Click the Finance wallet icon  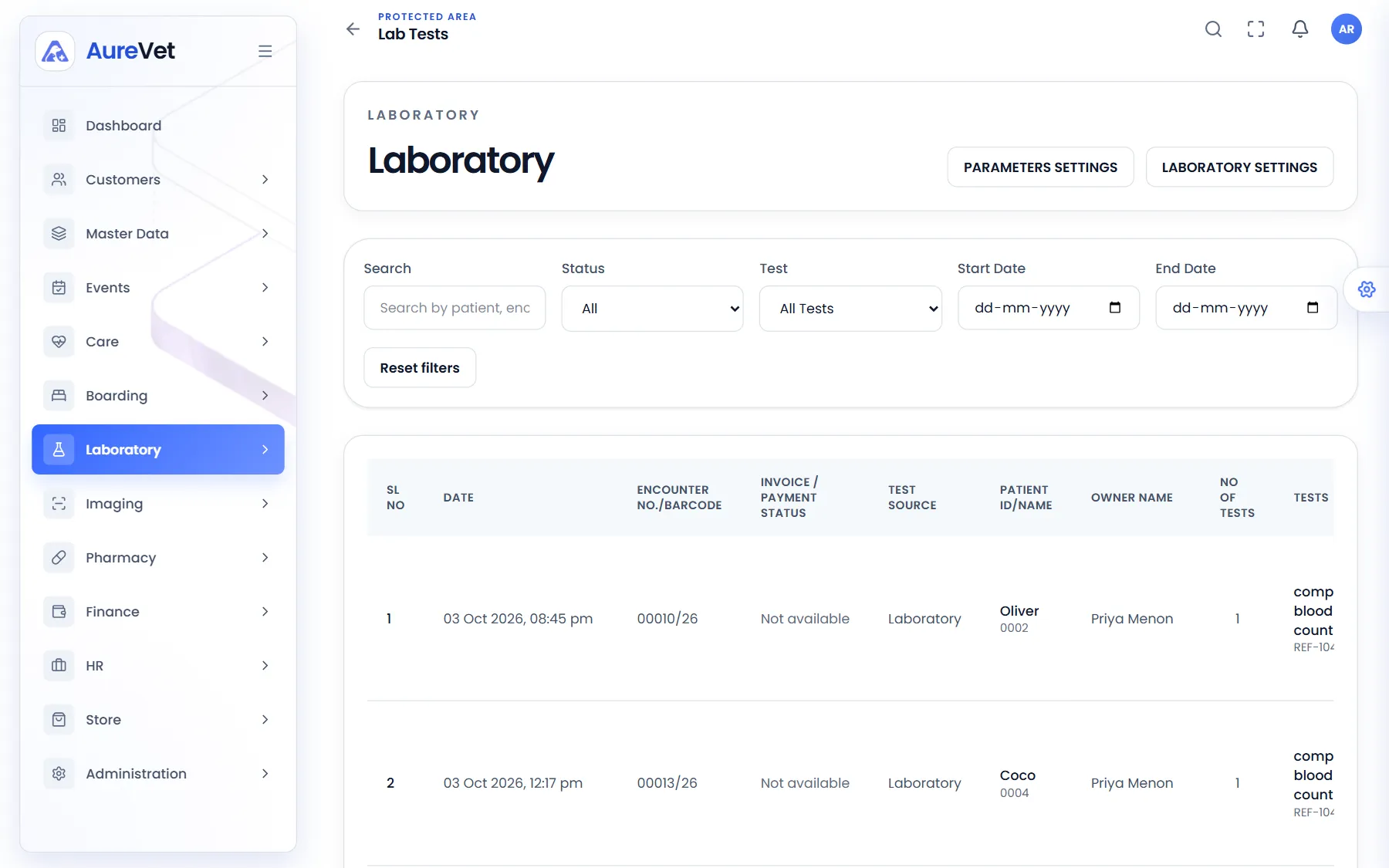(59, 612)
